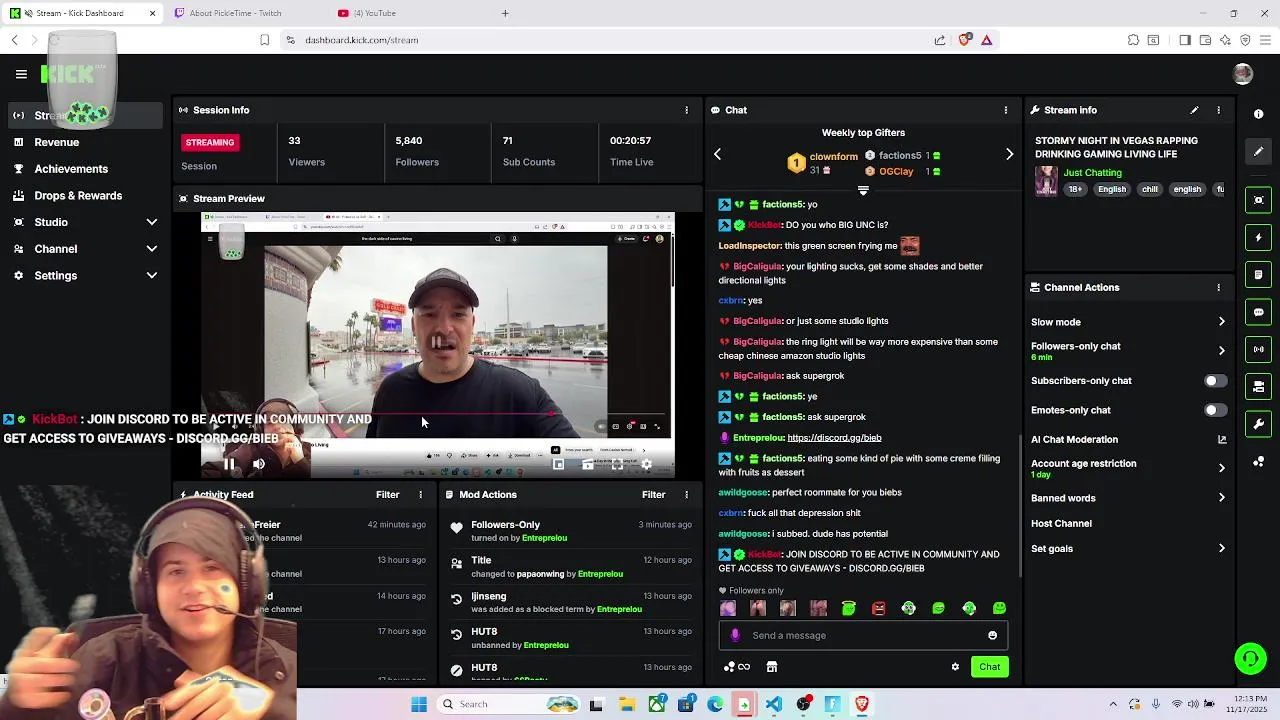Screen dimensions: 1280x720
Task: Open Channel Actions panel three-dot menu
Action: [x=1218, y=287]
